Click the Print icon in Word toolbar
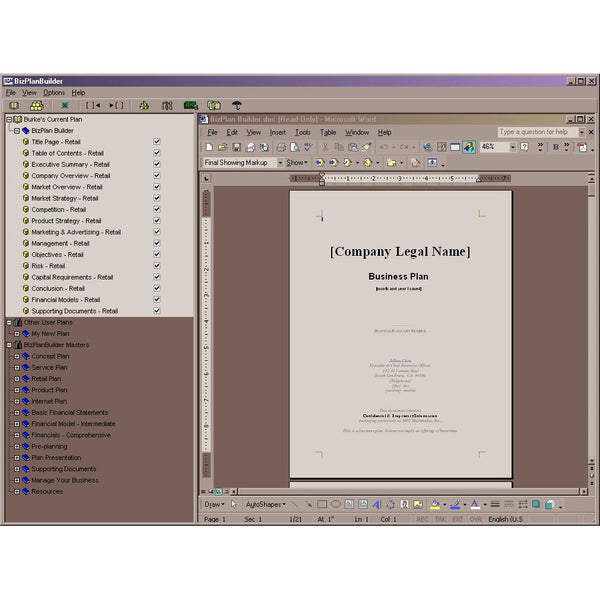This screenshot has height=600, width=600. click(281, 147)
